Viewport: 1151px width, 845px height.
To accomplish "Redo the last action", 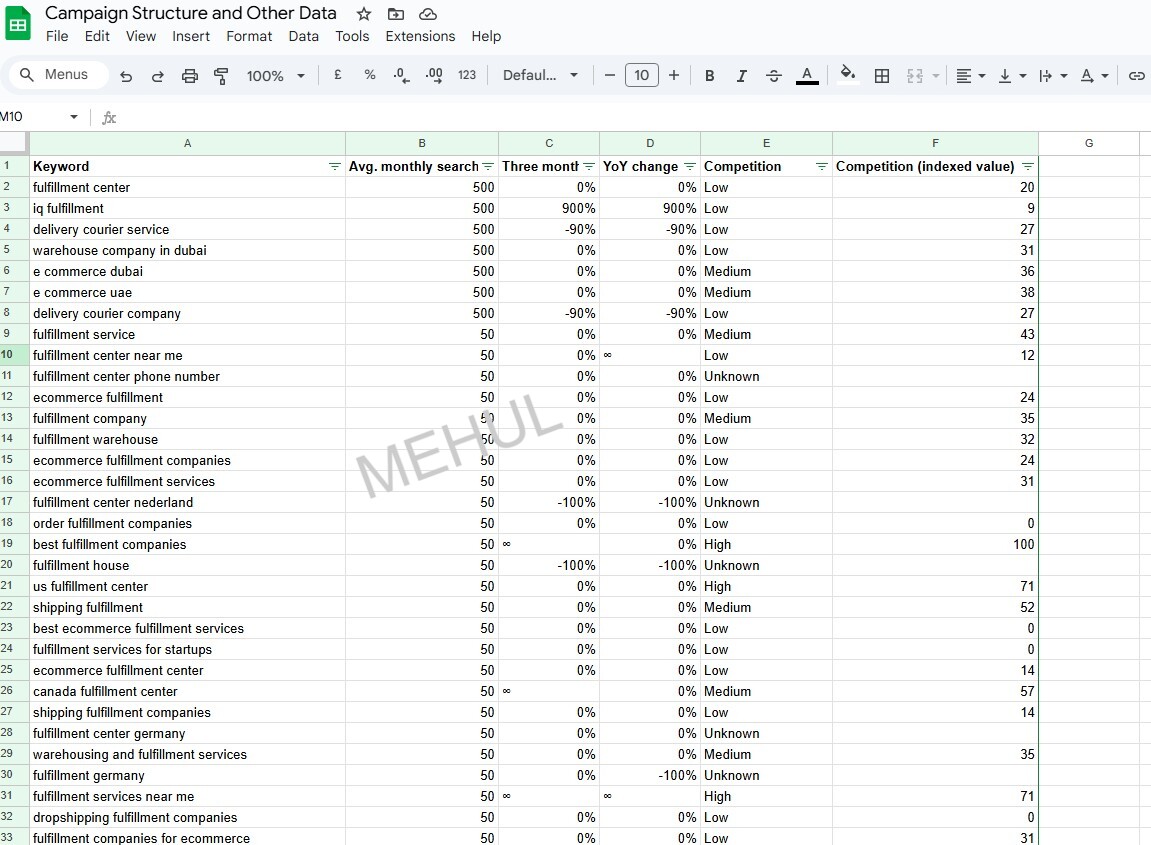I will pyautogui.click(x=155, y=75).
